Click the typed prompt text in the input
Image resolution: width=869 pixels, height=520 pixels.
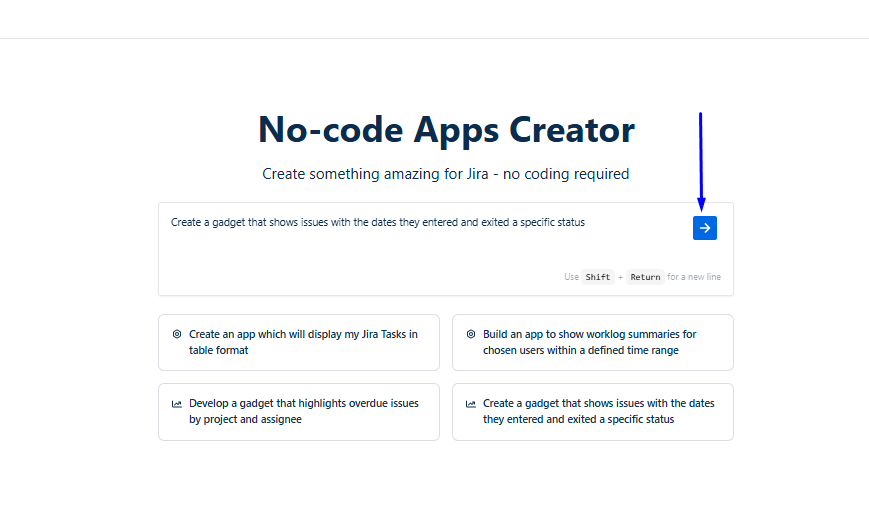(x=377, y=223)
